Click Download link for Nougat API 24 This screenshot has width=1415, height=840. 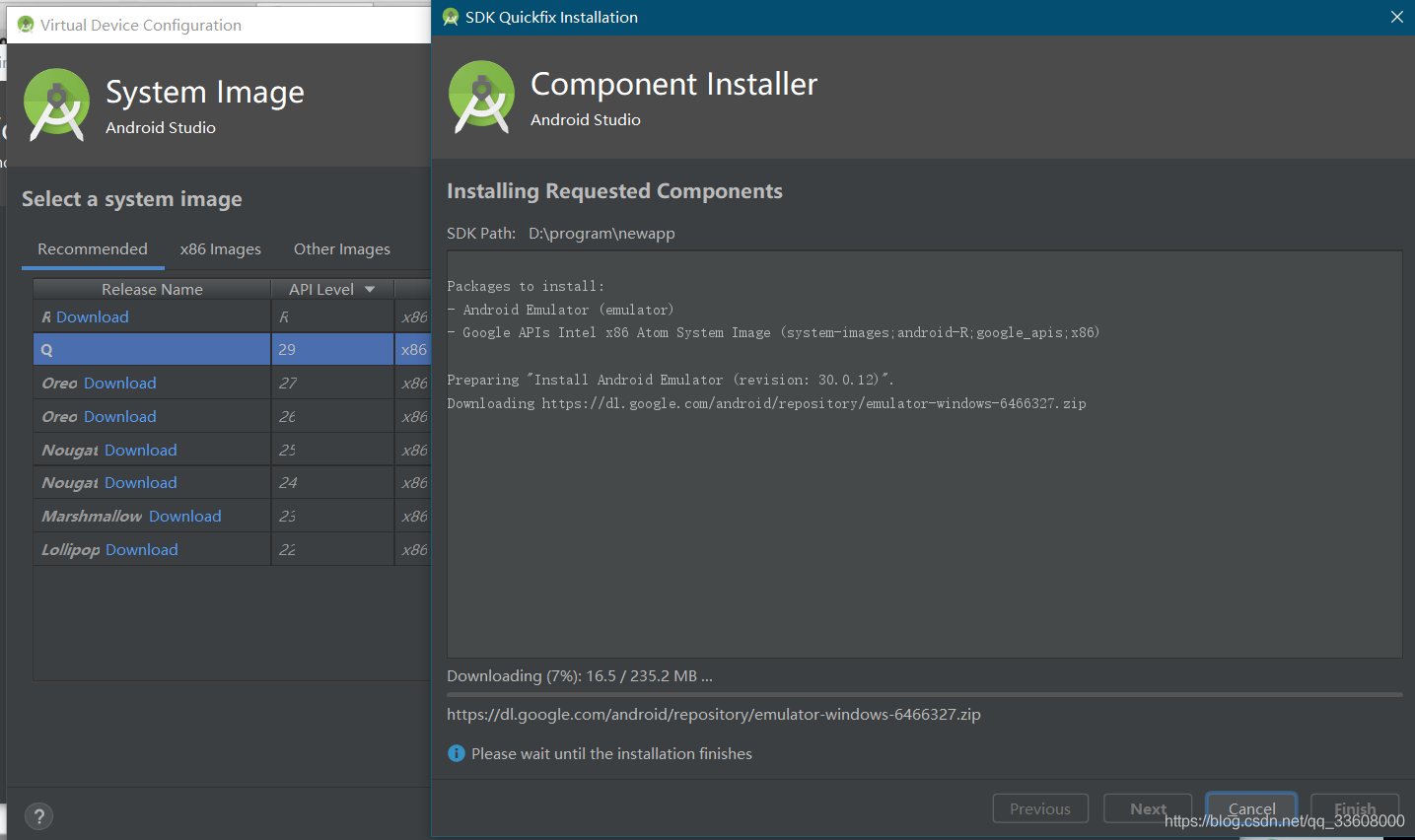[141, 482]
